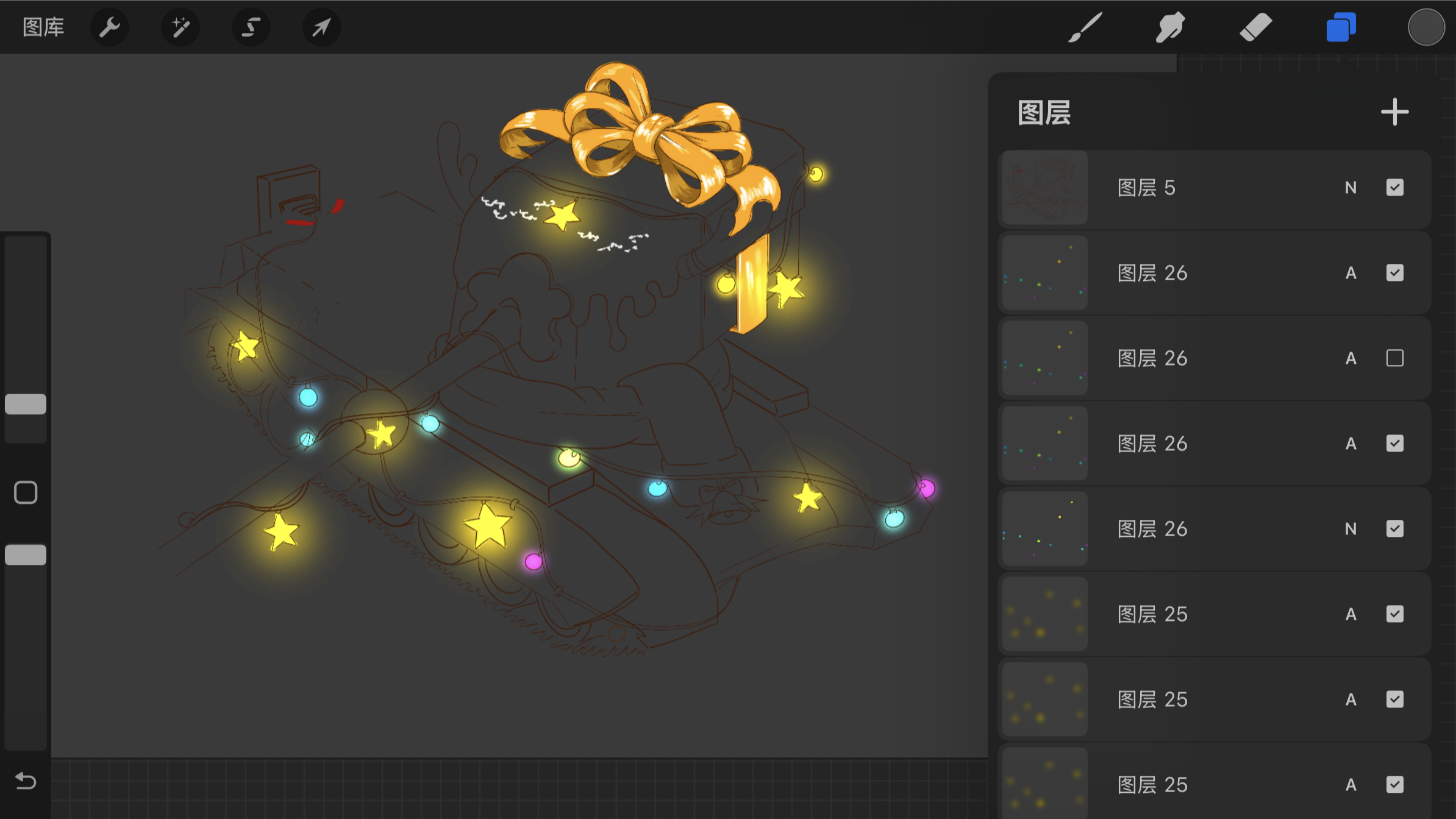Screen dimensions: 1456x819
Task: Select the Brush tool
Action: point(1085,27)
